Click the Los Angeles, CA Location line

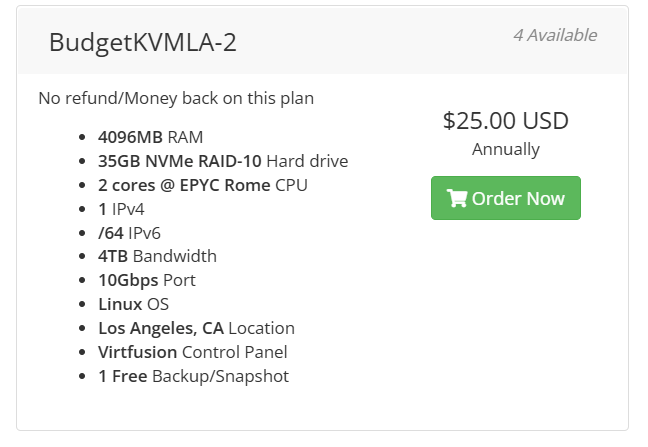click(x=196, y=328)
